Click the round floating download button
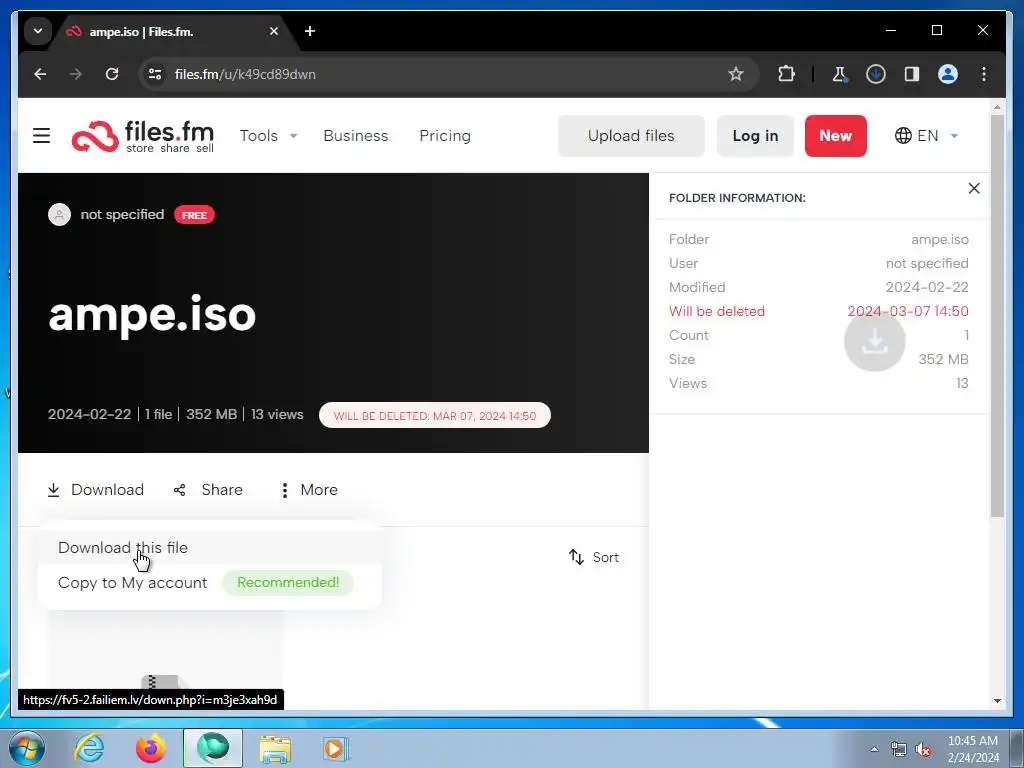This screenshot has height=768, width=1024. pyautogui.click(x=874, y=341)
